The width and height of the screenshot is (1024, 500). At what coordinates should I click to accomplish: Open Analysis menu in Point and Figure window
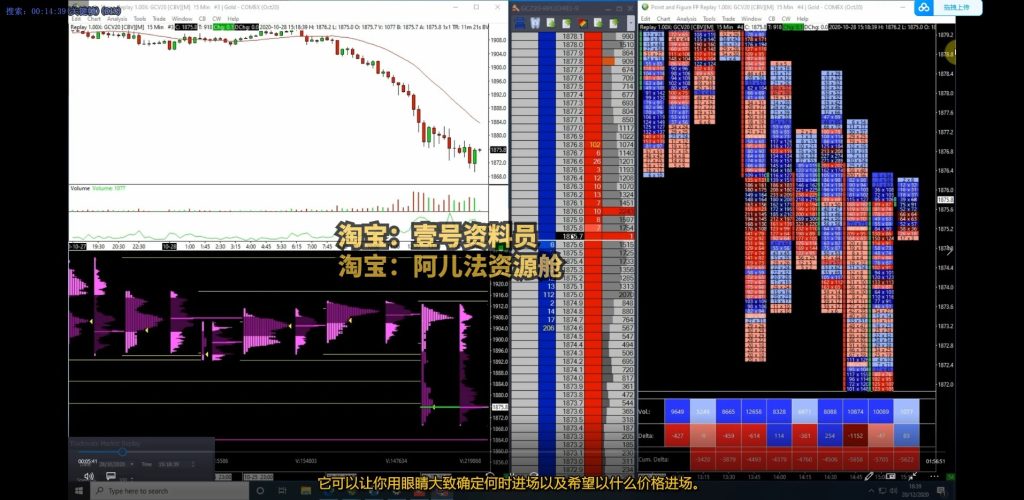coord(686,19)
